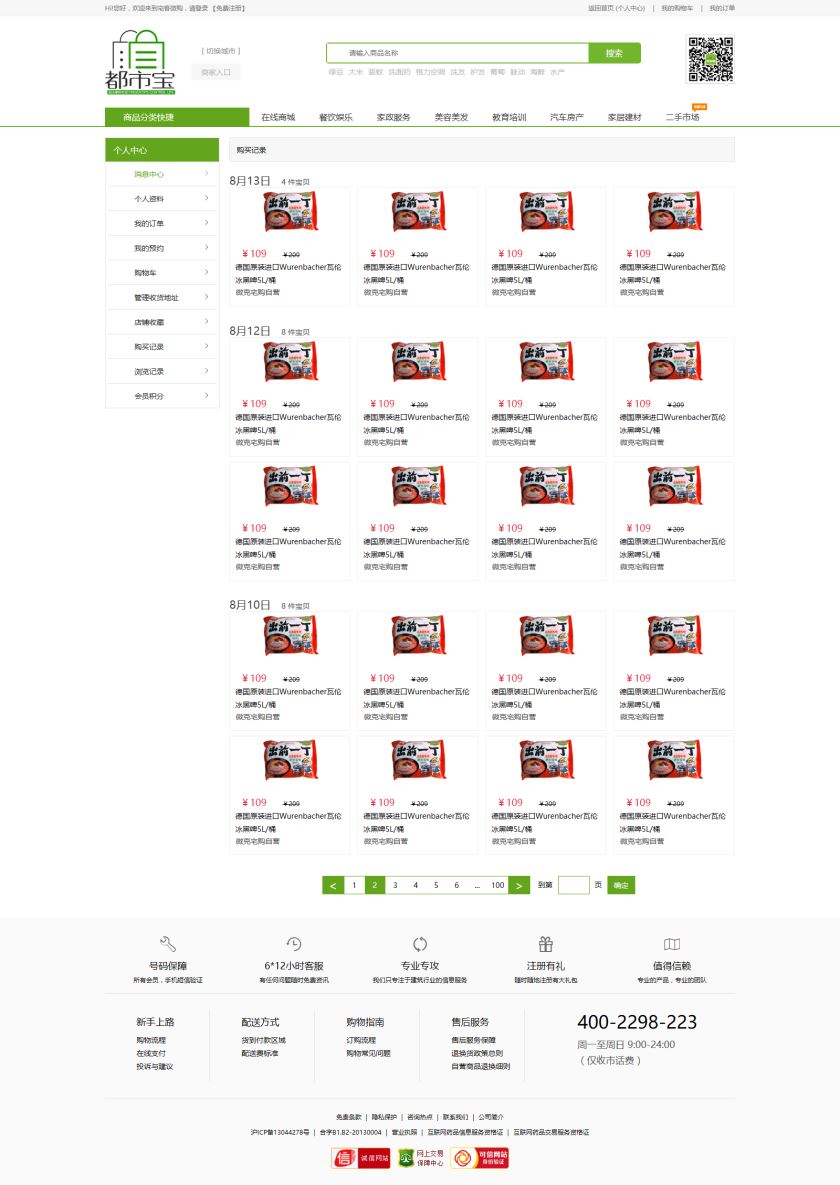The image size is (840, 1185).
Task: Click 隐私保护 footer link
Action: [x=384, y=1116]
